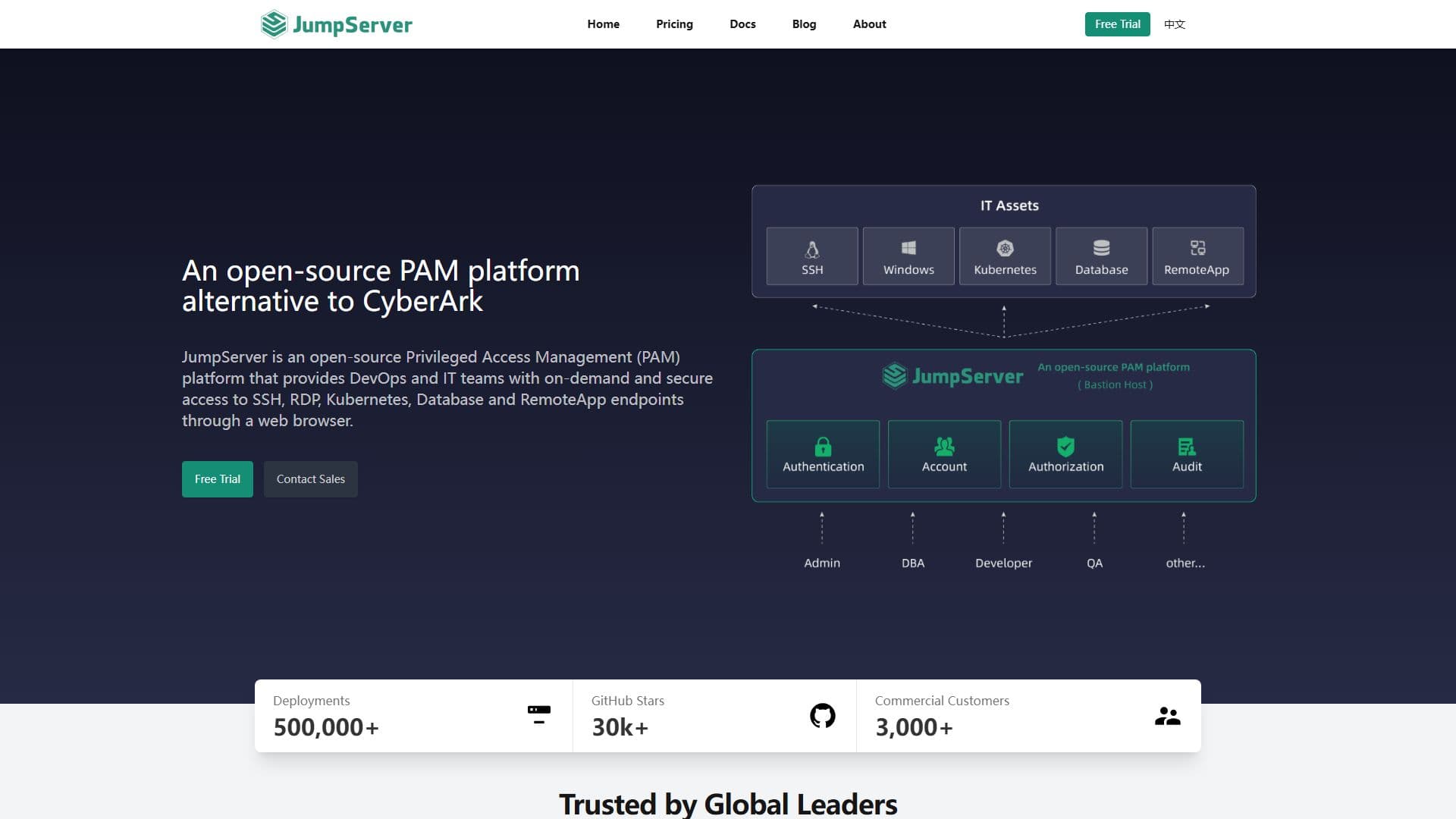Click the hero headline about CyberArk alternative

tap(381, 286)
